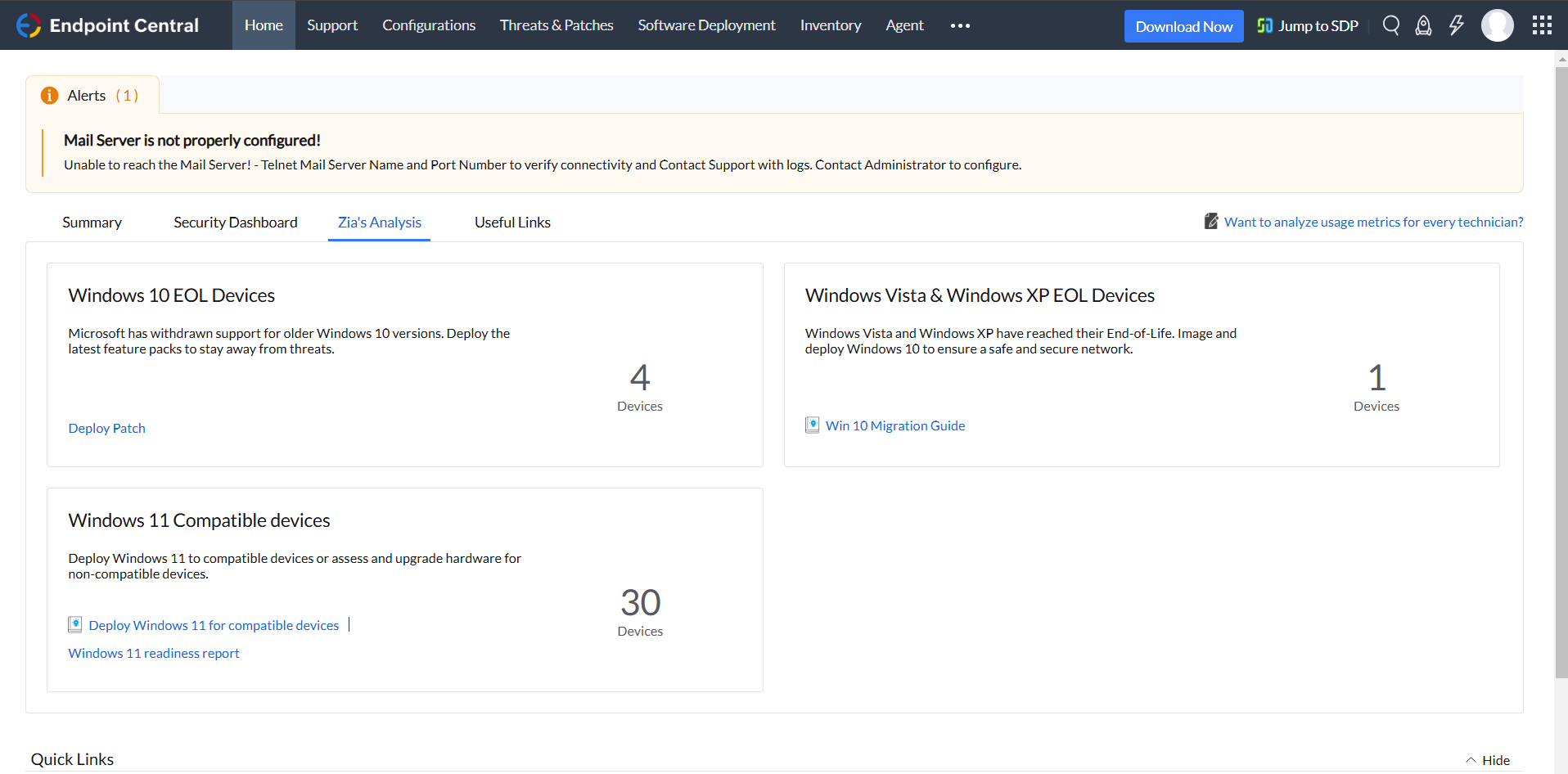
Task: Click the lightning bolt quick actions icon
Action: pyautogui.click(x=1456, y=25)
